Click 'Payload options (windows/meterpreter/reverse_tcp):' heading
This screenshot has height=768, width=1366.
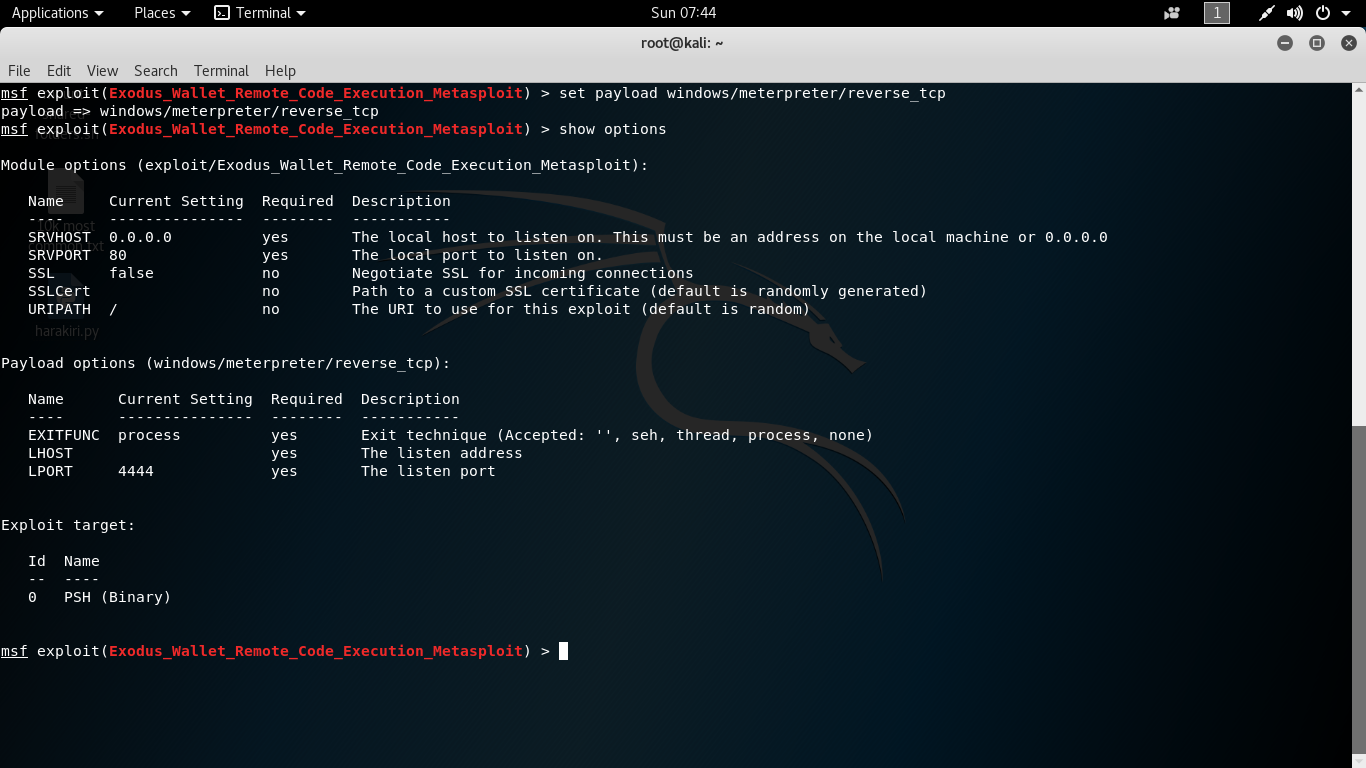pyautogui.click(x=226, y=363)
